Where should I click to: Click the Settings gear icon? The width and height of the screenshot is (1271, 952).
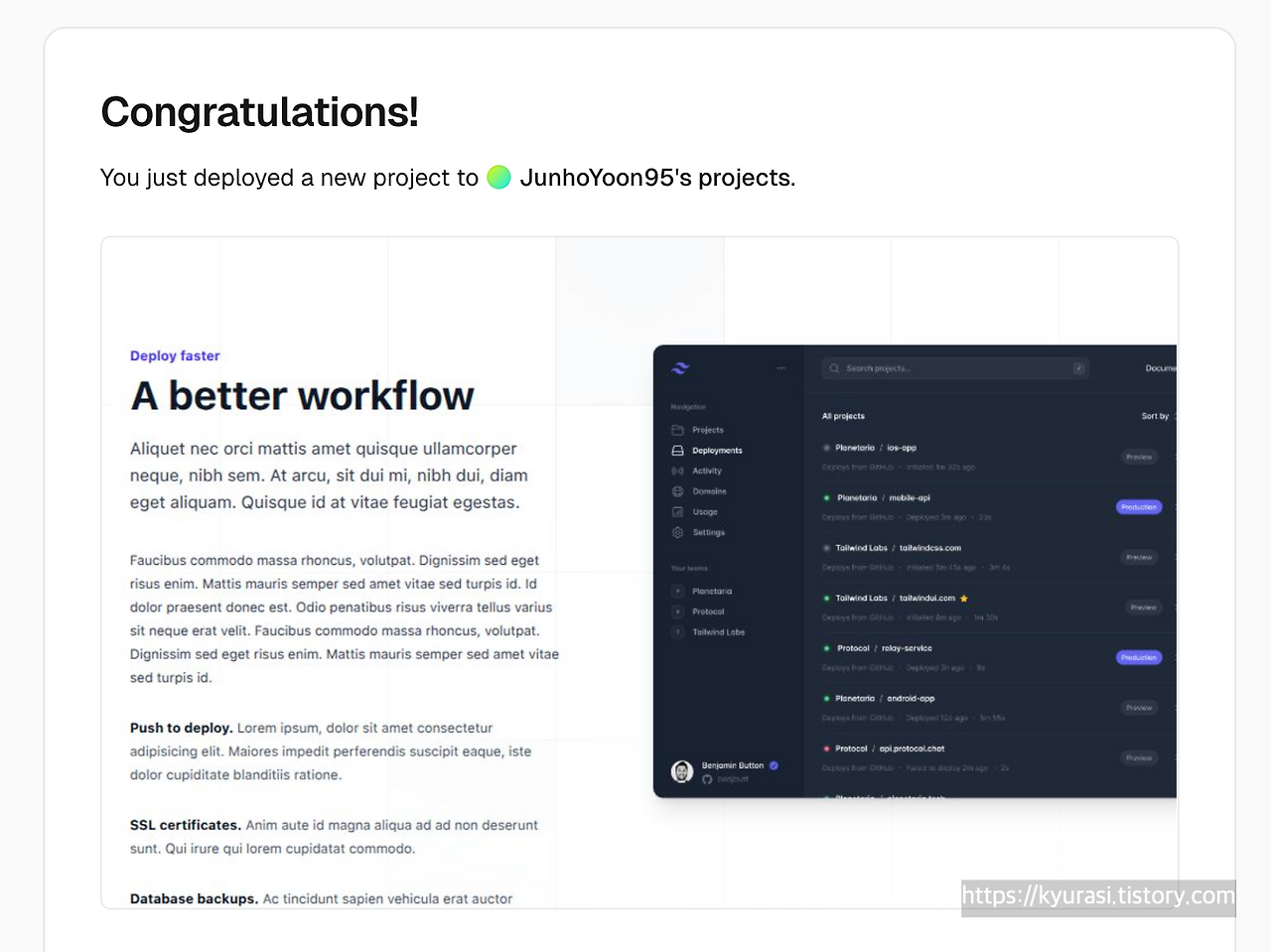click(677, 533)
